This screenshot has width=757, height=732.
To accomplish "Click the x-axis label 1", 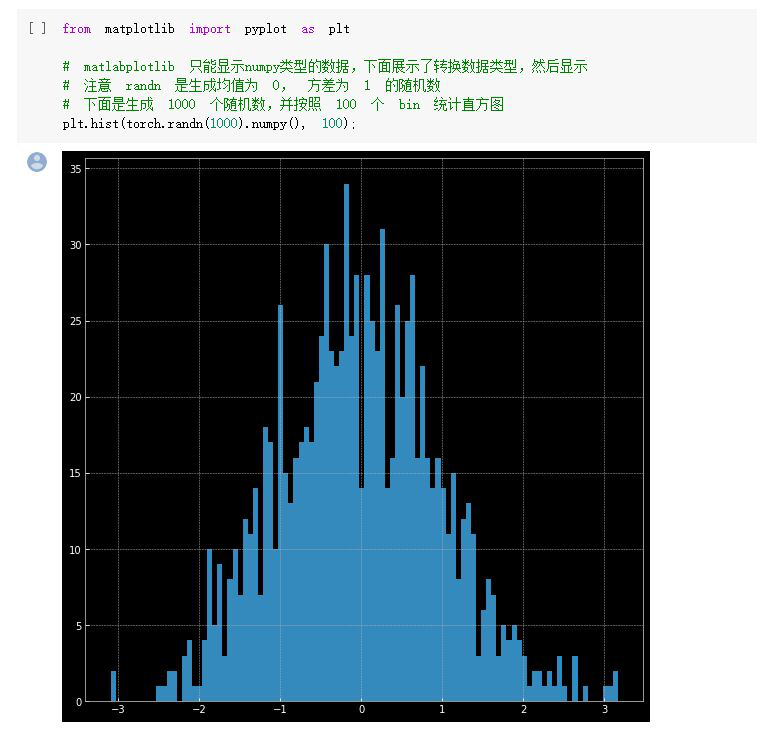I will [x=442, y=709].
